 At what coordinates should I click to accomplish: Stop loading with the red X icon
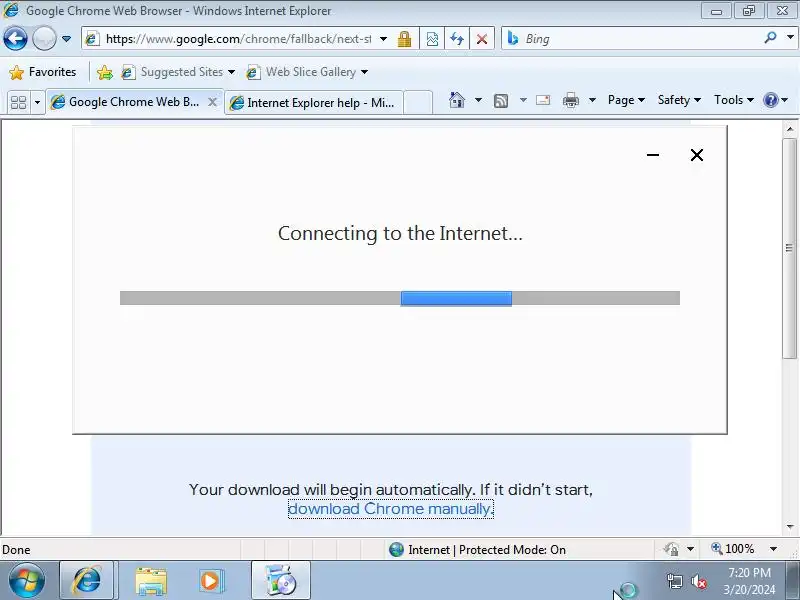coord(482,39)
